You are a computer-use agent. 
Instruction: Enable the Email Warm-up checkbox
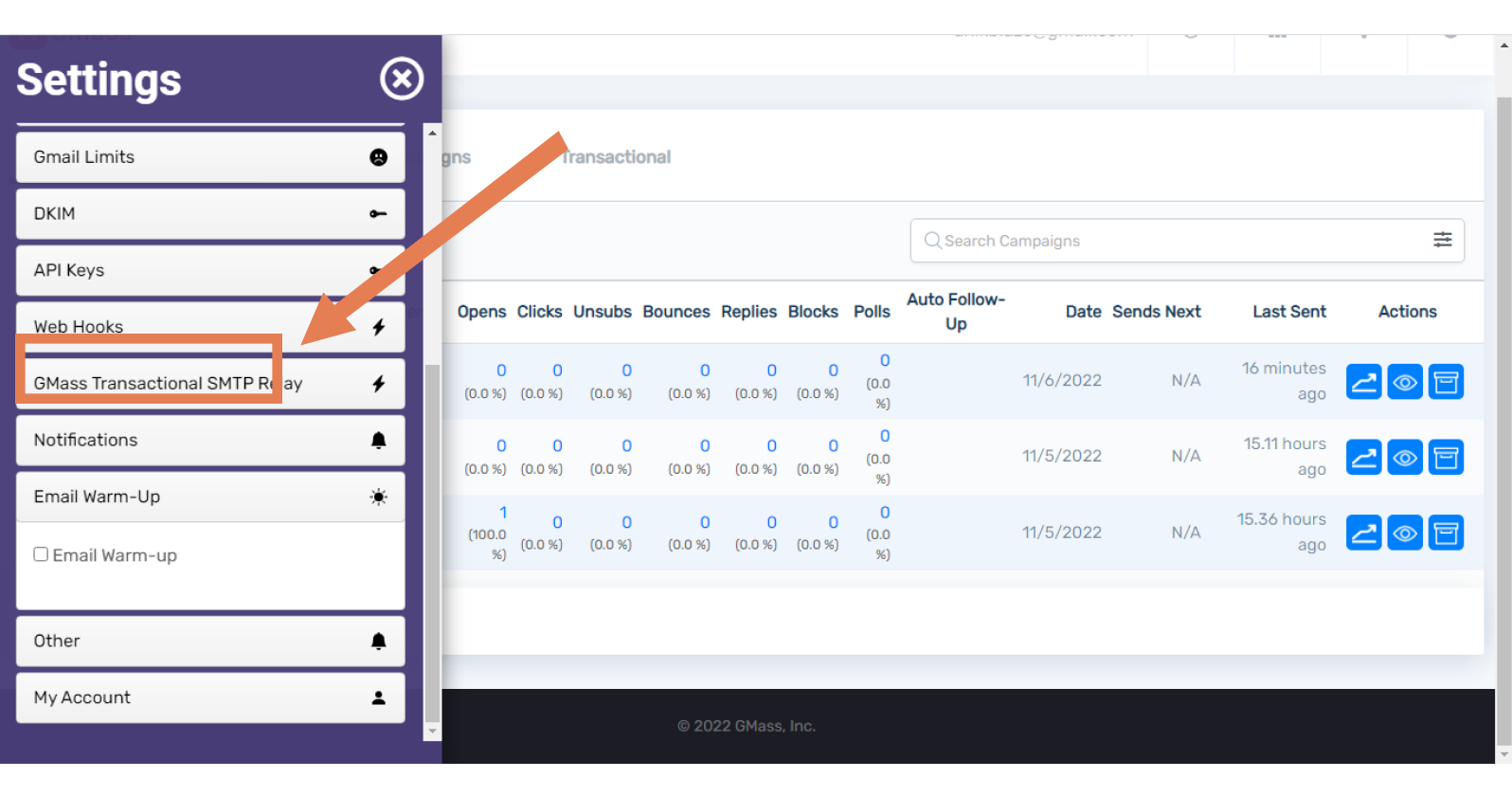point(41,554)
